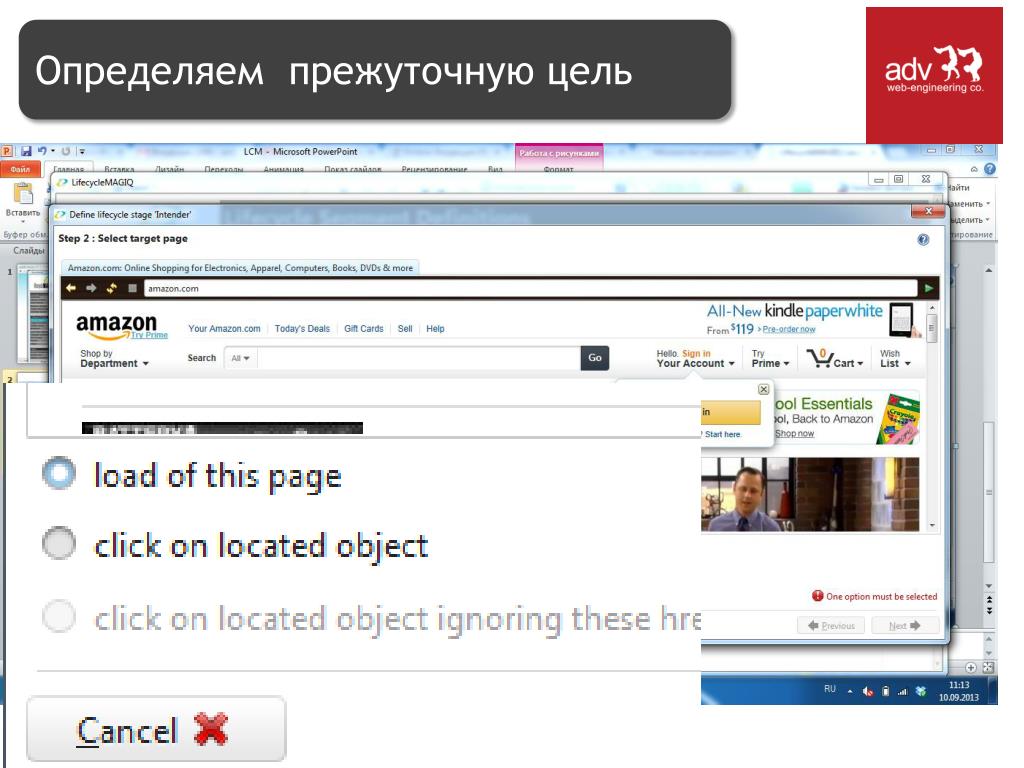
Task: Click the RU language indicator in taskbar
Action: (x=829, y=689)
